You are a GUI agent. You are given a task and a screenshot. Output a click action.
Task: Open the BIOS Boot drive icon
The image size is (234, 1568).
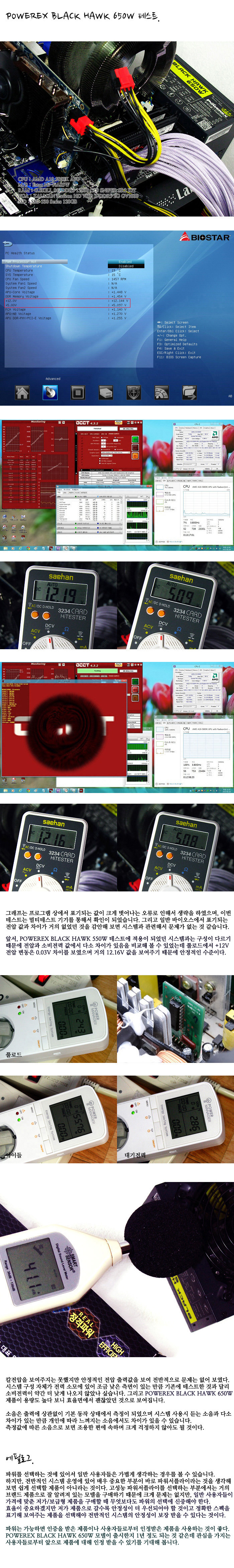(105, 393)
